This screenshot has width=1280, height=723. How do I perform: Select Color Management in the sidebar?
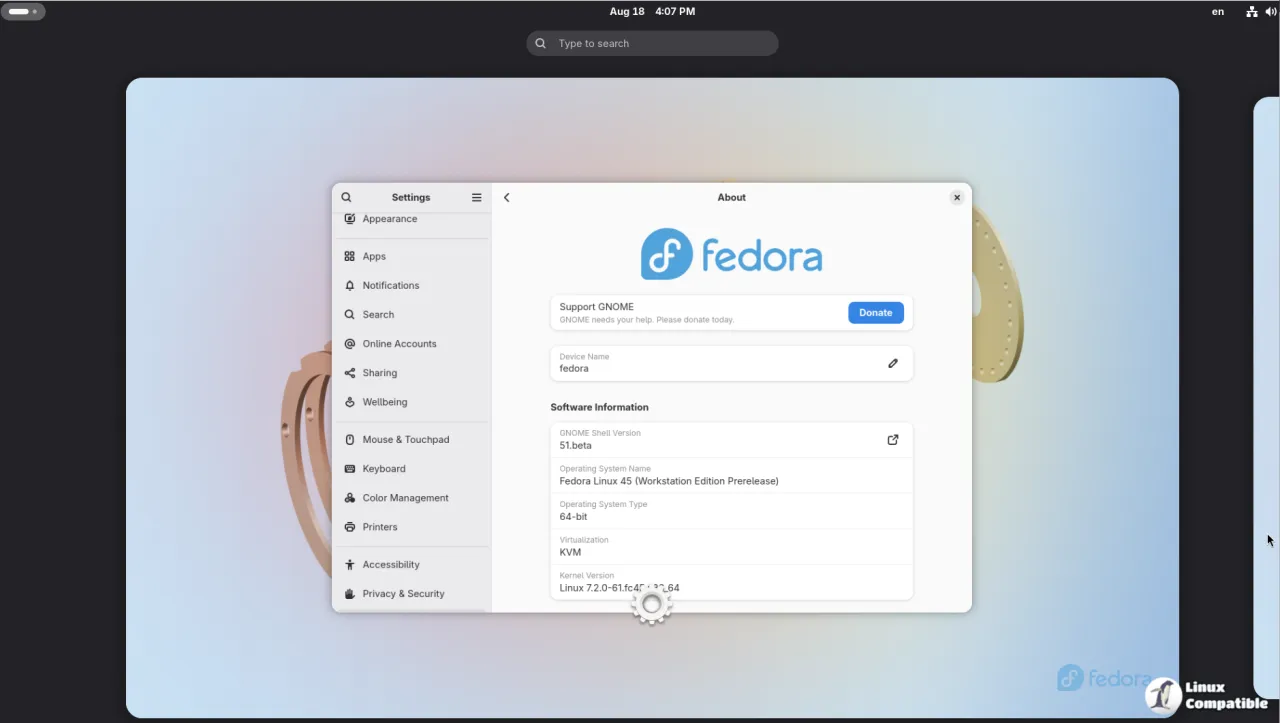pos(411,498)
